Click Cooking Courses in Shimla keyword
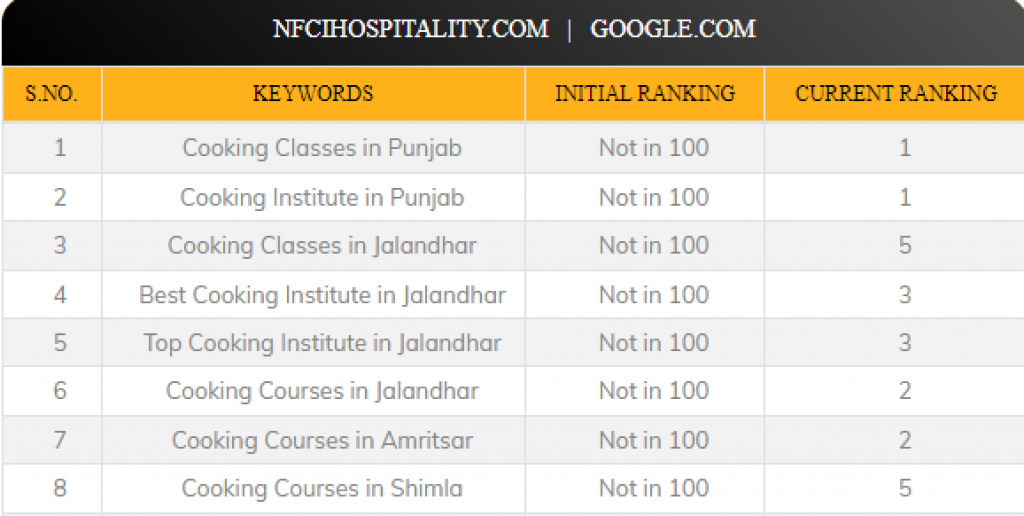This screenshot has width=1024, height=516. 322,489
